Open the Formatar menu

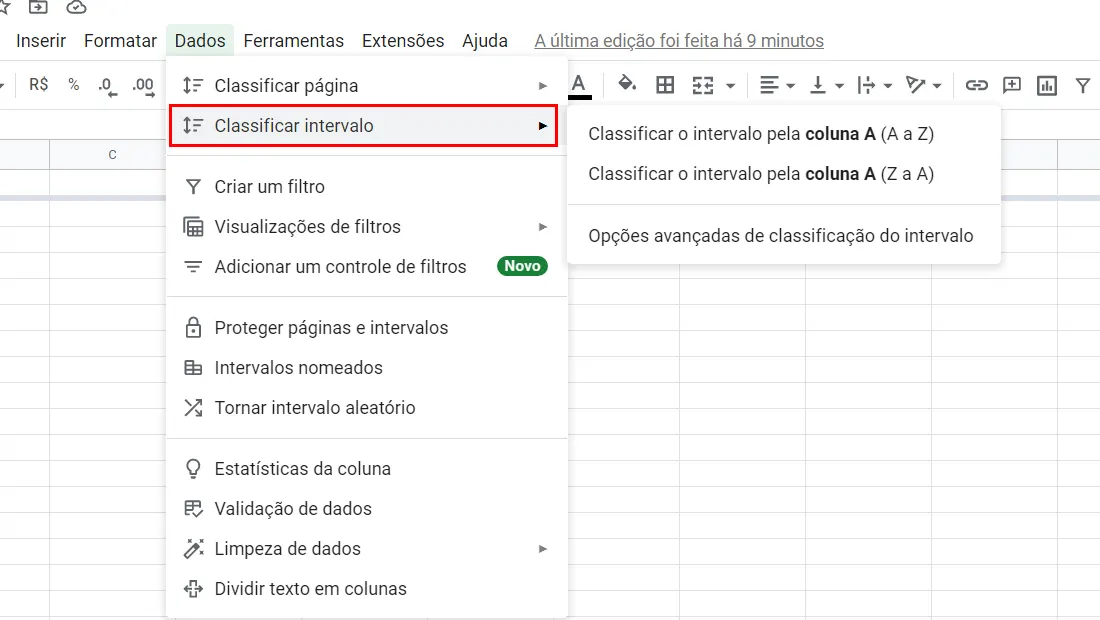(120, 41)
